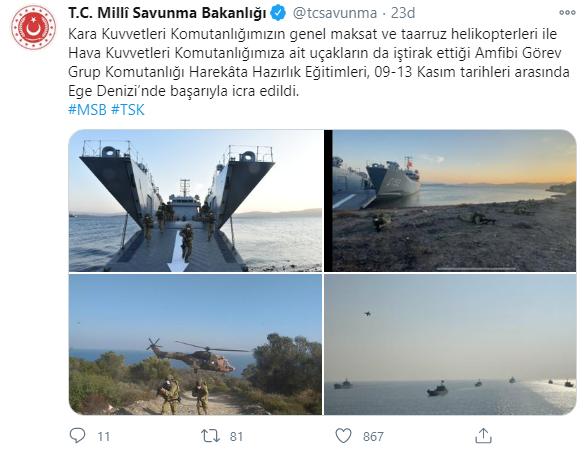The image size is (587, 451).
Task: Like the tweet with heart icon
Action: pyautogui.click(x=343, y=436)
